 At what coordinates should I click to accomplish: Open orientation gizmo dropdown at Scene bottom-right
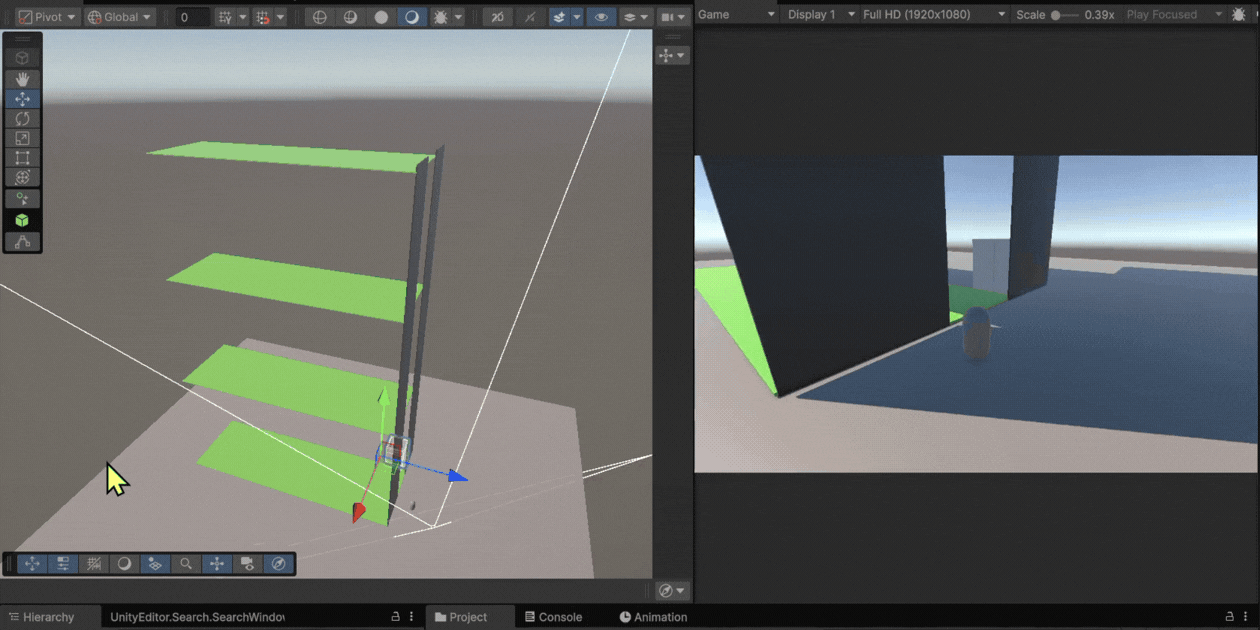click(672, 591)
